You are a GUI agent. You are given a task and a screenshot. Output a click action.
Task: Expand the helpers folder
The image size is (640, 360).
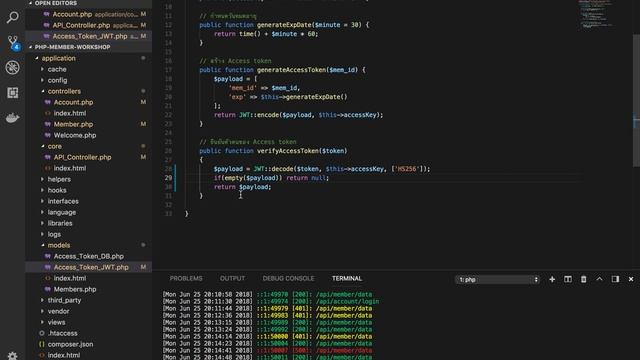[89, 179]
